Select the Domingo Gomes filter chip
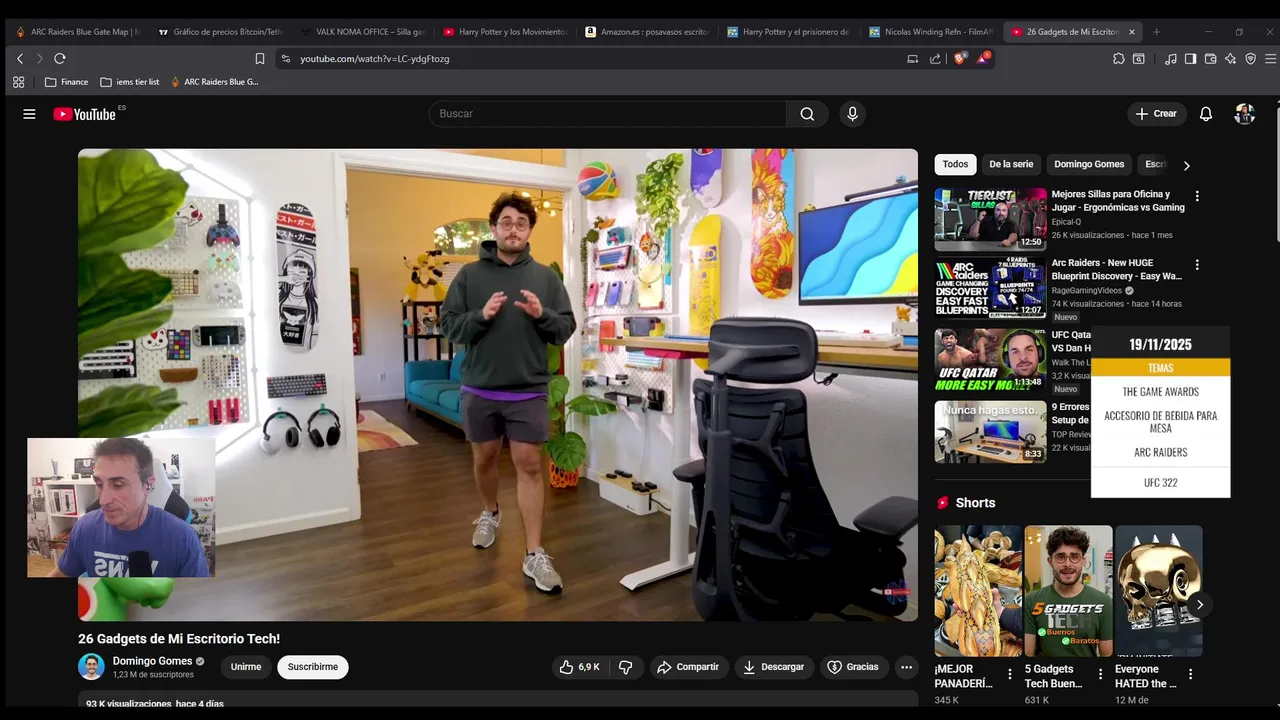Viewport: 1280px width, 720px height. (1089, 164)
